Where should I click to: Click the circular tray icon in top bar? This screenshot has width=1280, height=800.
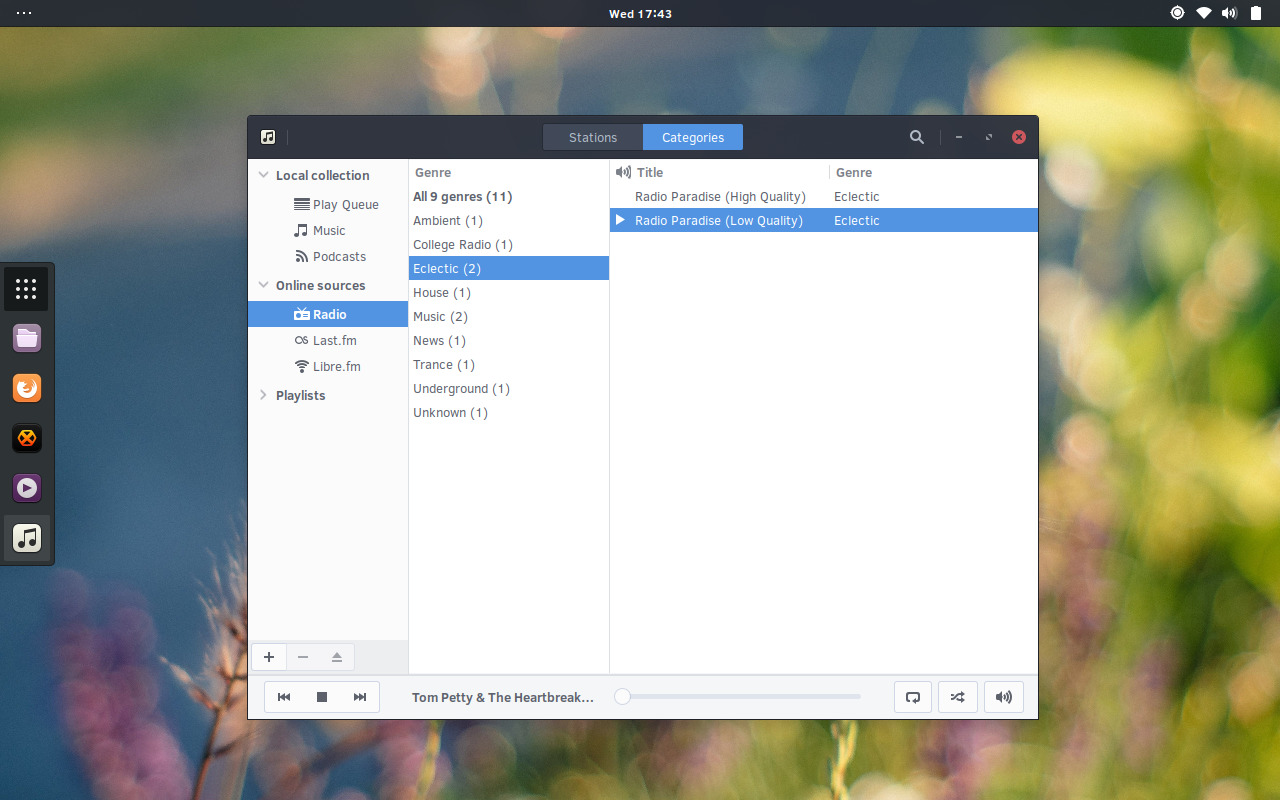(1177, 13)
